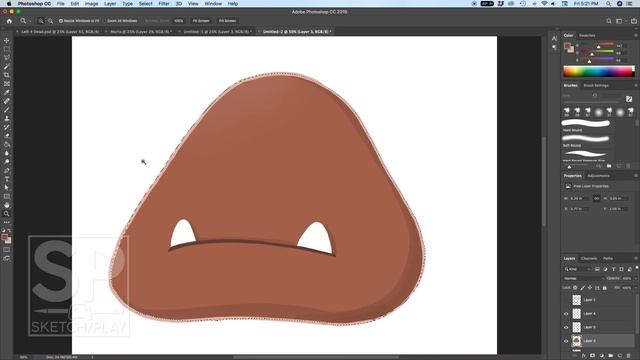
Task: Select the Frame tool
Action: [7, 84]
